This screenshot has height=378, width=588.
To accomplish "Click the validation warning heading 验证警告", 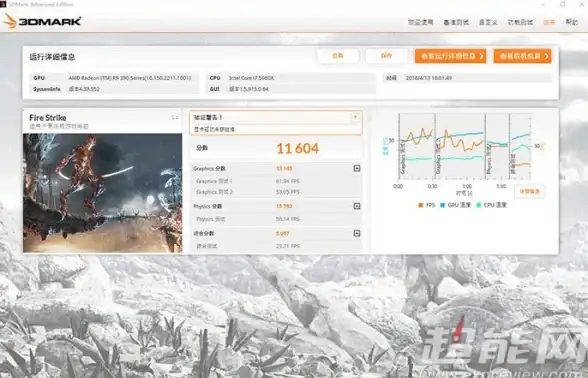I will (208, 117).
